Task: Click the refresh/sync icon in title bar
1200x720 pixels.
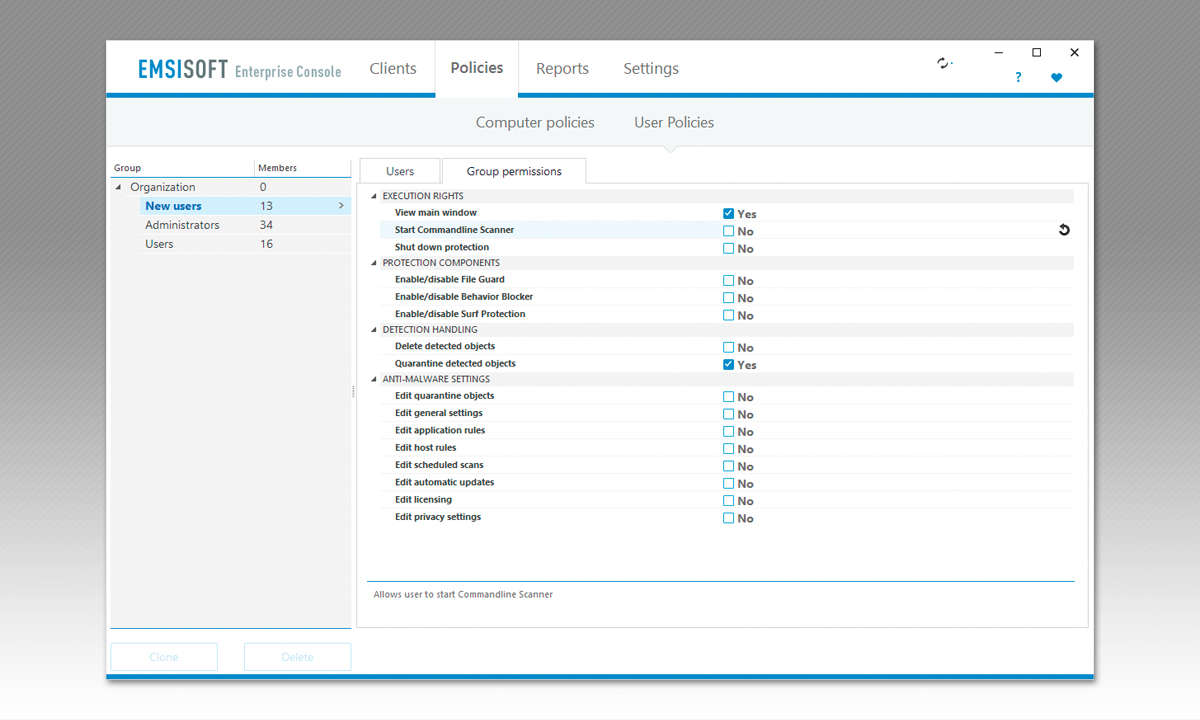Action: 944,63
